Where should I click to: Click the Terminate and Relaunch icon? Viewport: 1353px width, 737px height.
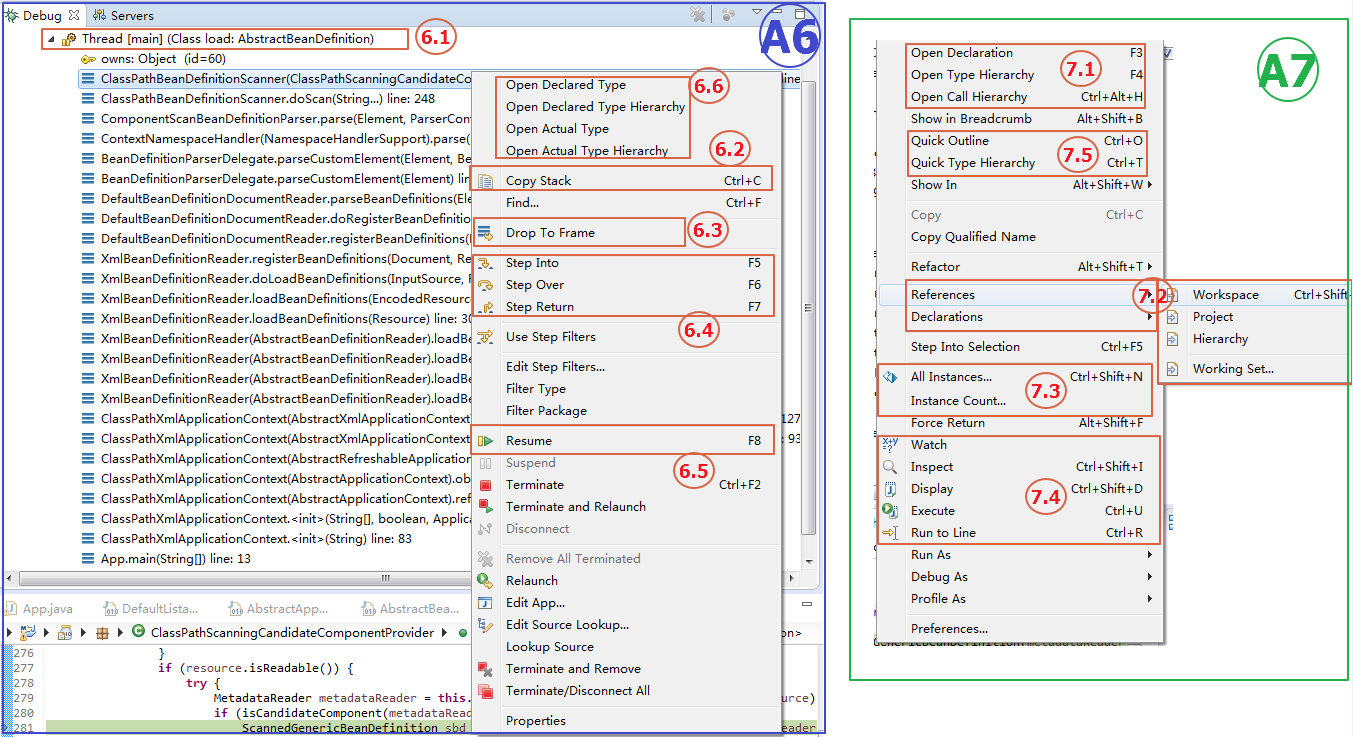pyautogui.click(x=485, y=506)
